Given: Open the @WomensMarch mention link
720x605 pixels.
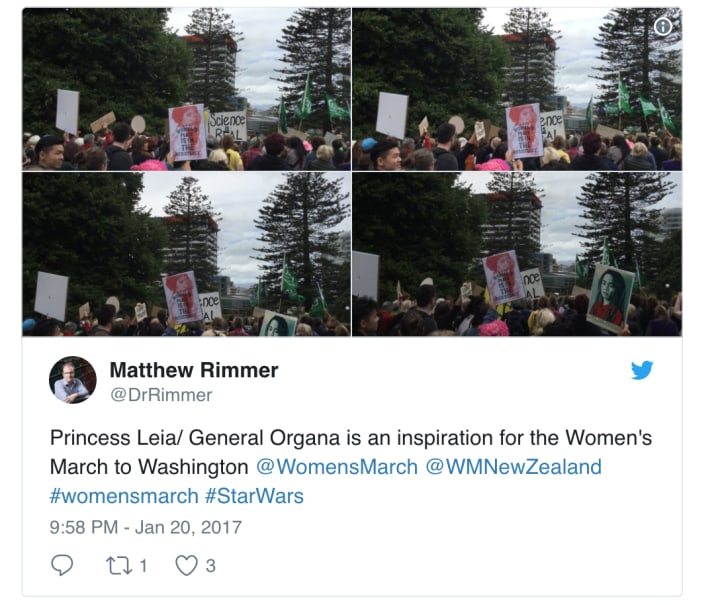Looking at the screenshot, I should point(337,467).
